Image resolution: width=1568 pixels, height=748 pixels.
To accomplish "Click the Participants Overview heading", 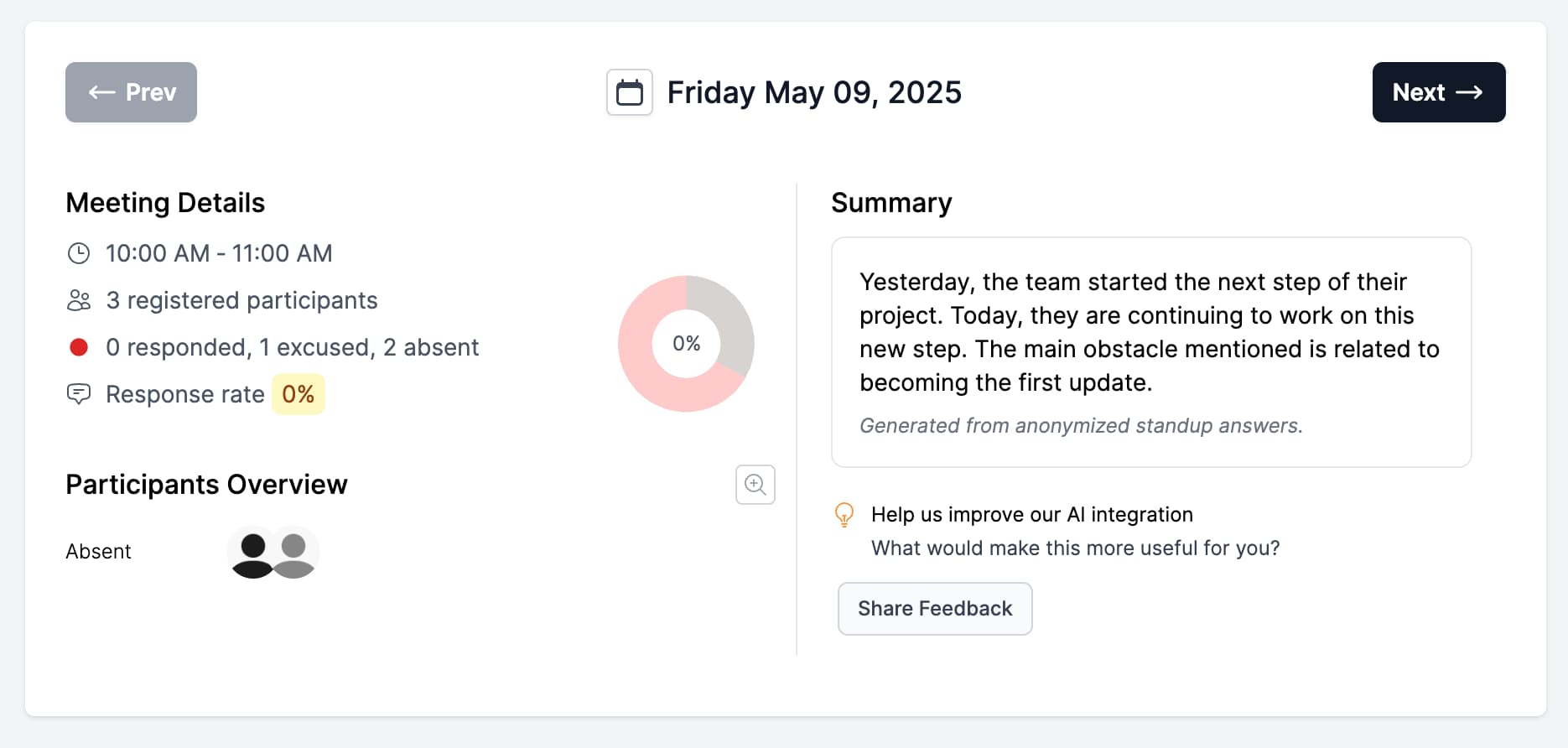I will click(206, 485).
